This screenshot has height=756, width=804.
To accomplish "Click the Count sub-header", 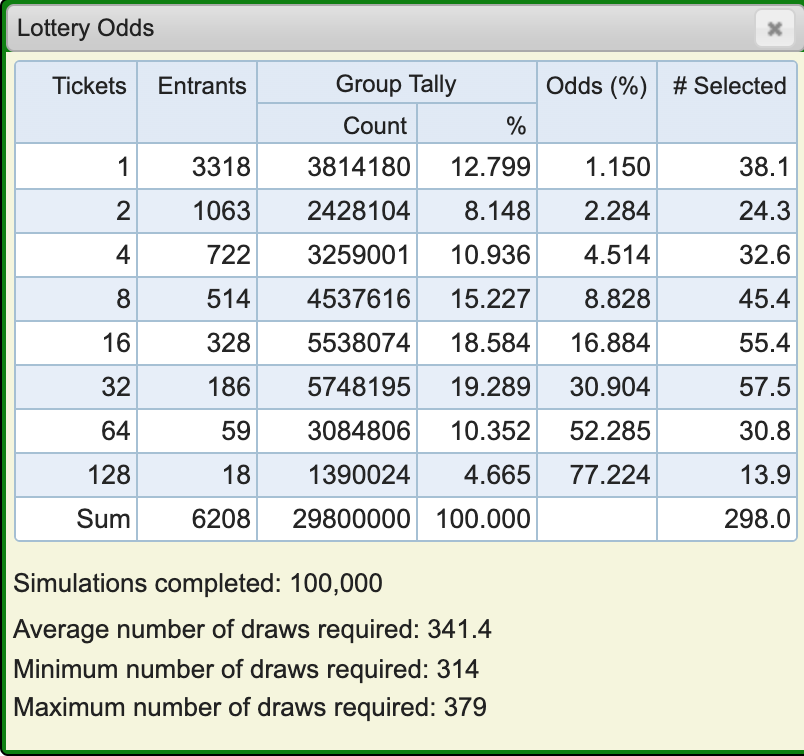I will coord(375,126).
